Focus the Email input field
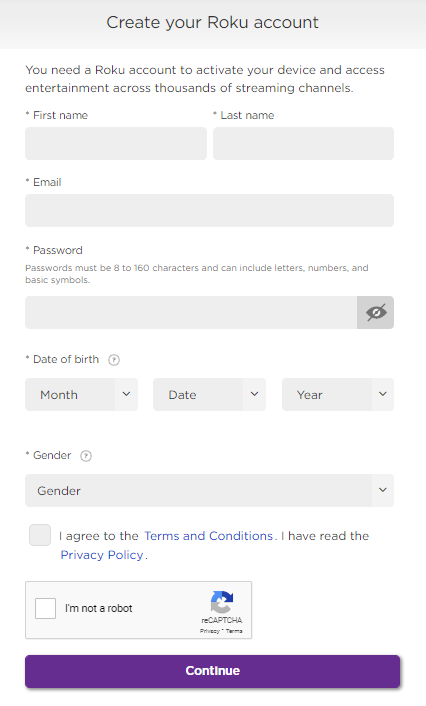Screen dimensions: 426x706 209,210
